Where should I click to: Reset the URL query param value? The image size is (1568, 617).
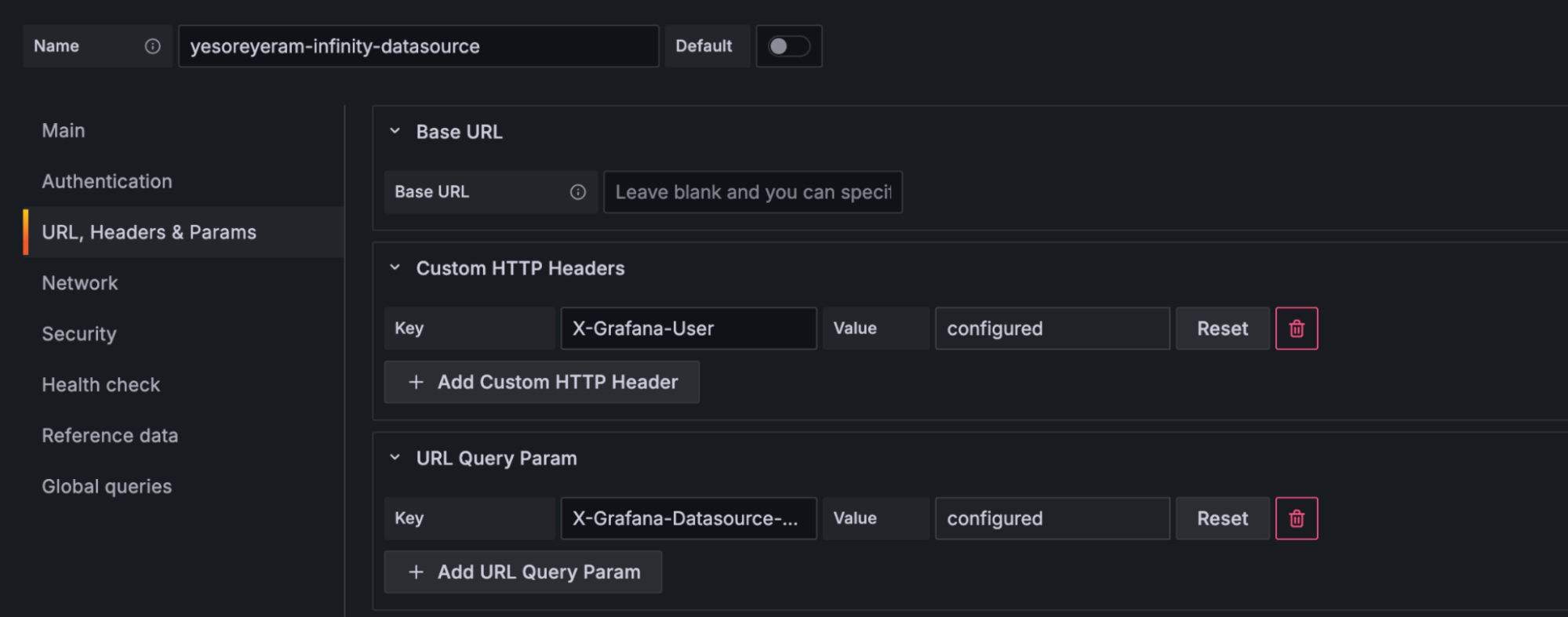point(1222,518)
